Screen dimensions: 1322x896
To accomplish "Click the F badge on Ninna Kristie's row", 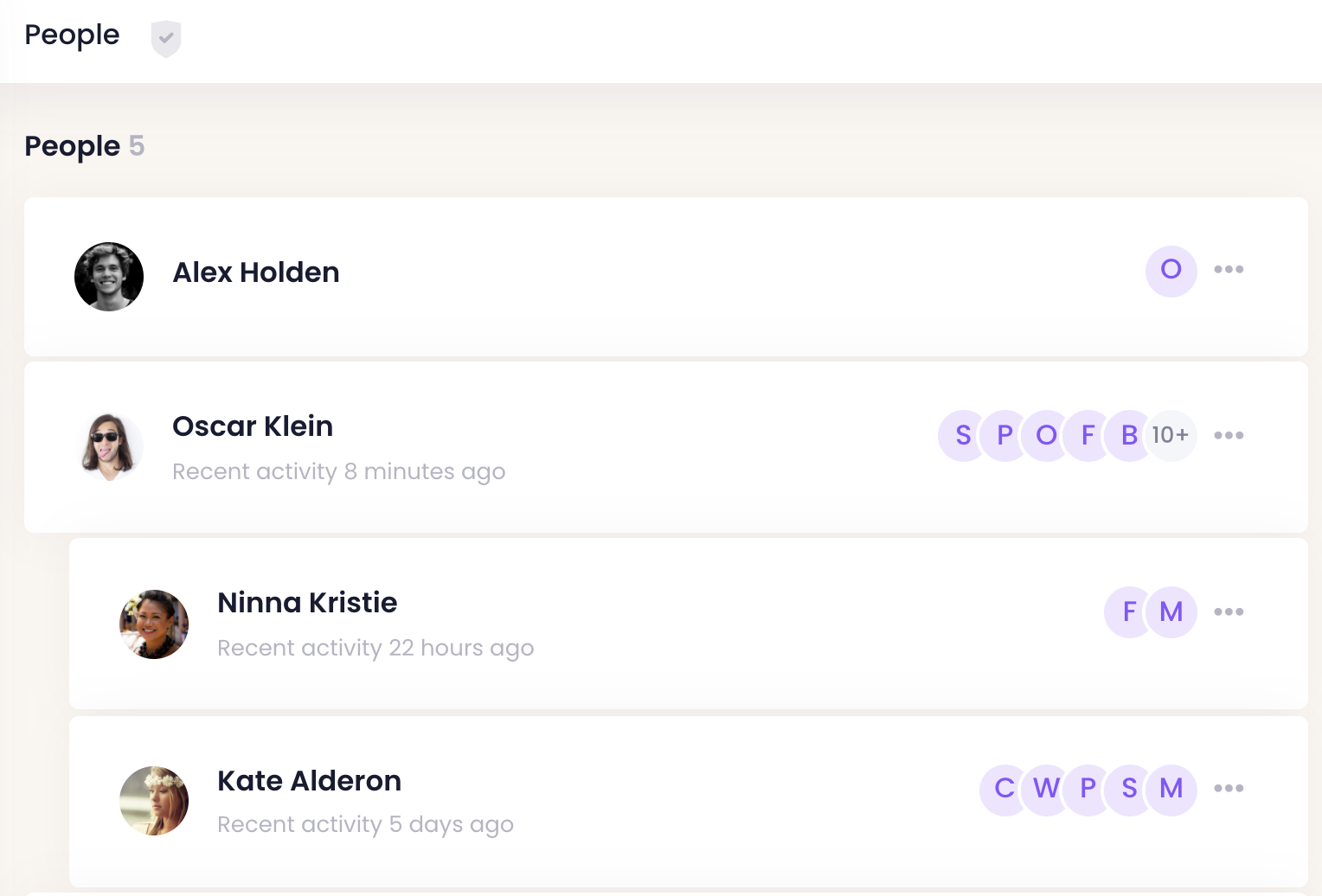I will tap(1128, 611).
